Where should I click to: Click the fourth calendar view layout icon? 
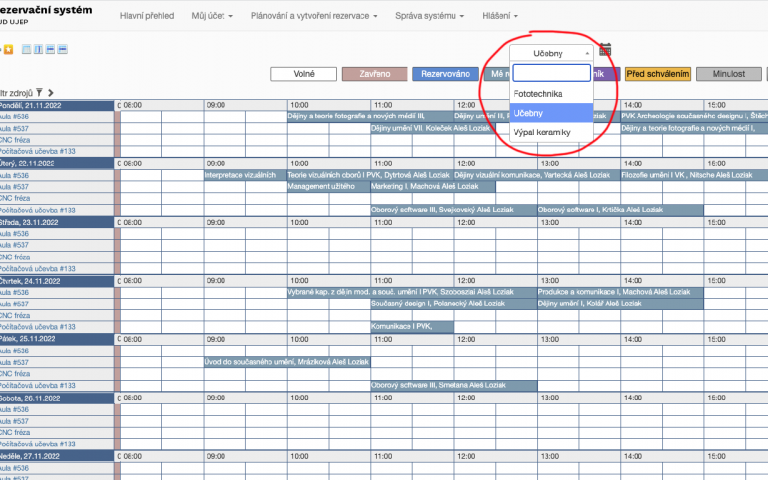[63, 49]
